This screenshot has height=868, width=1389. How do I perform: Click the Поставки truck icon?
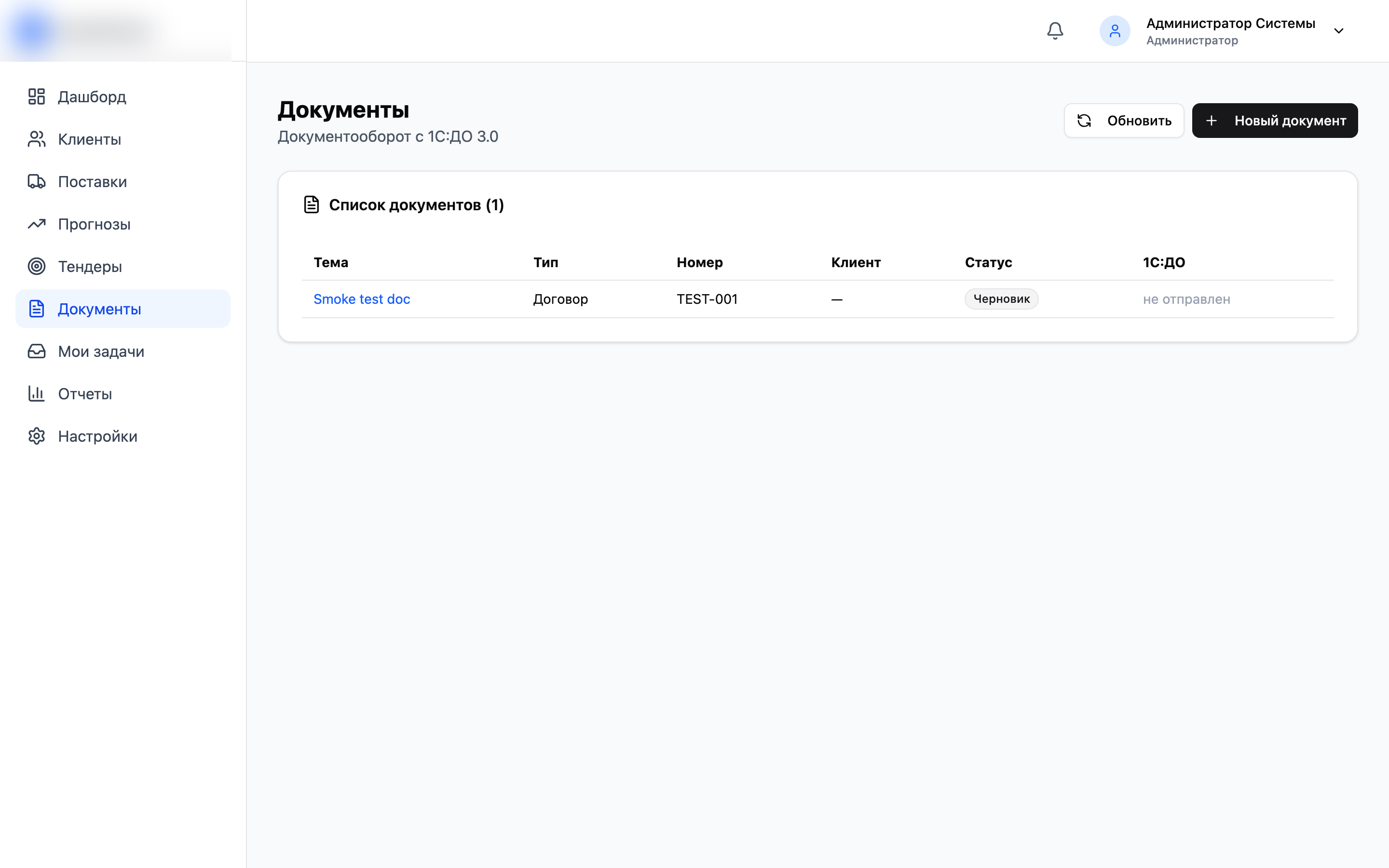(37, 181)
